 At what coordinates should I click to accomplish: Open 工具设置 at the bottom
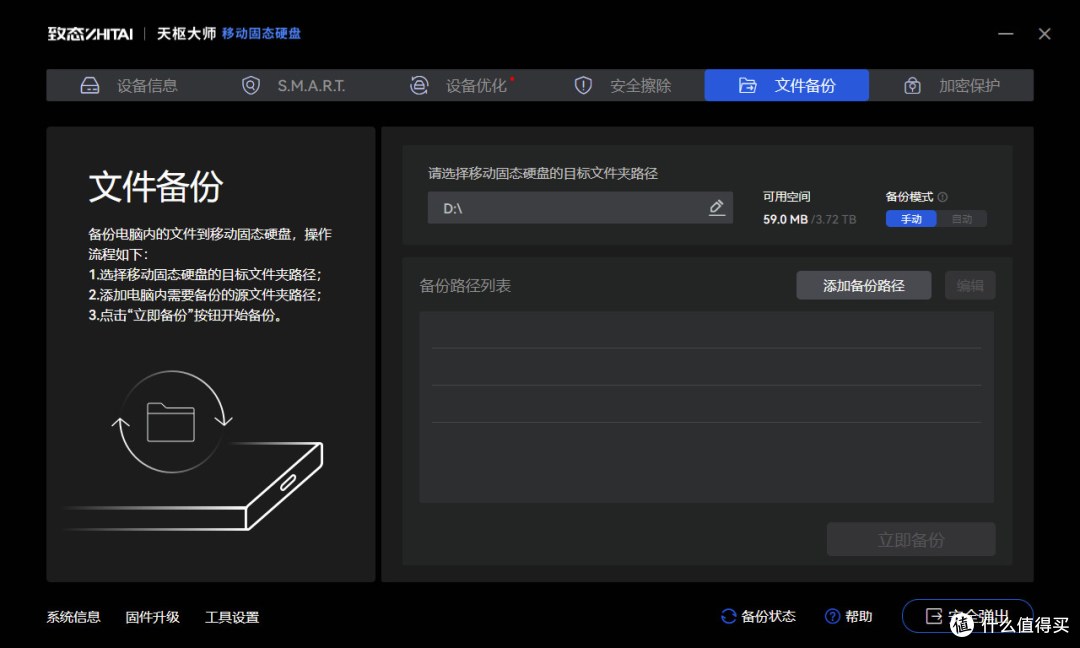pos(232,617)
